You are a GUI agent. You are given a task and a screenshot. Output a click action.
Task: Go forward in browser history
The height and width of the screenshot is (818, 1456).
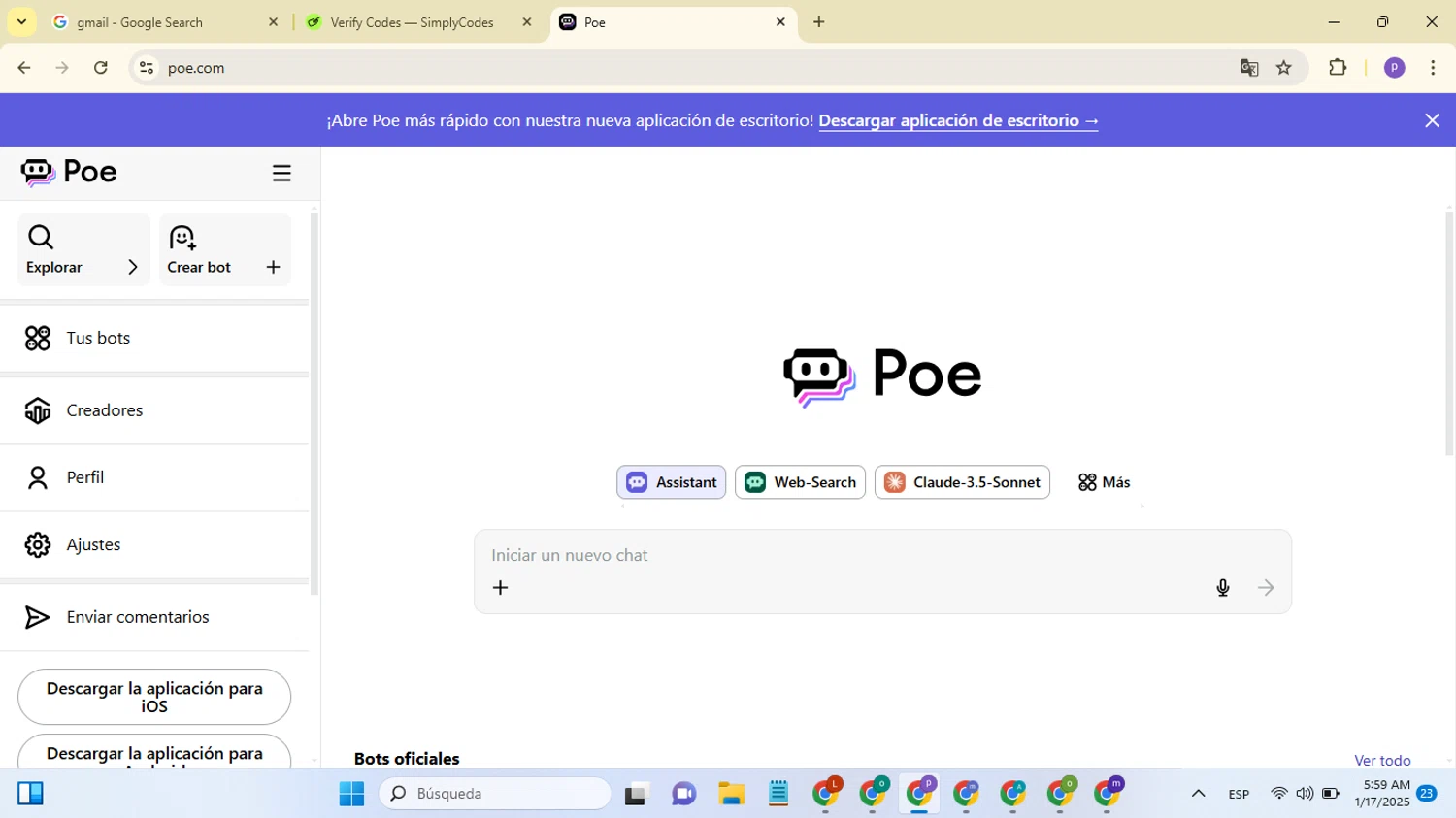pos(62,68)
